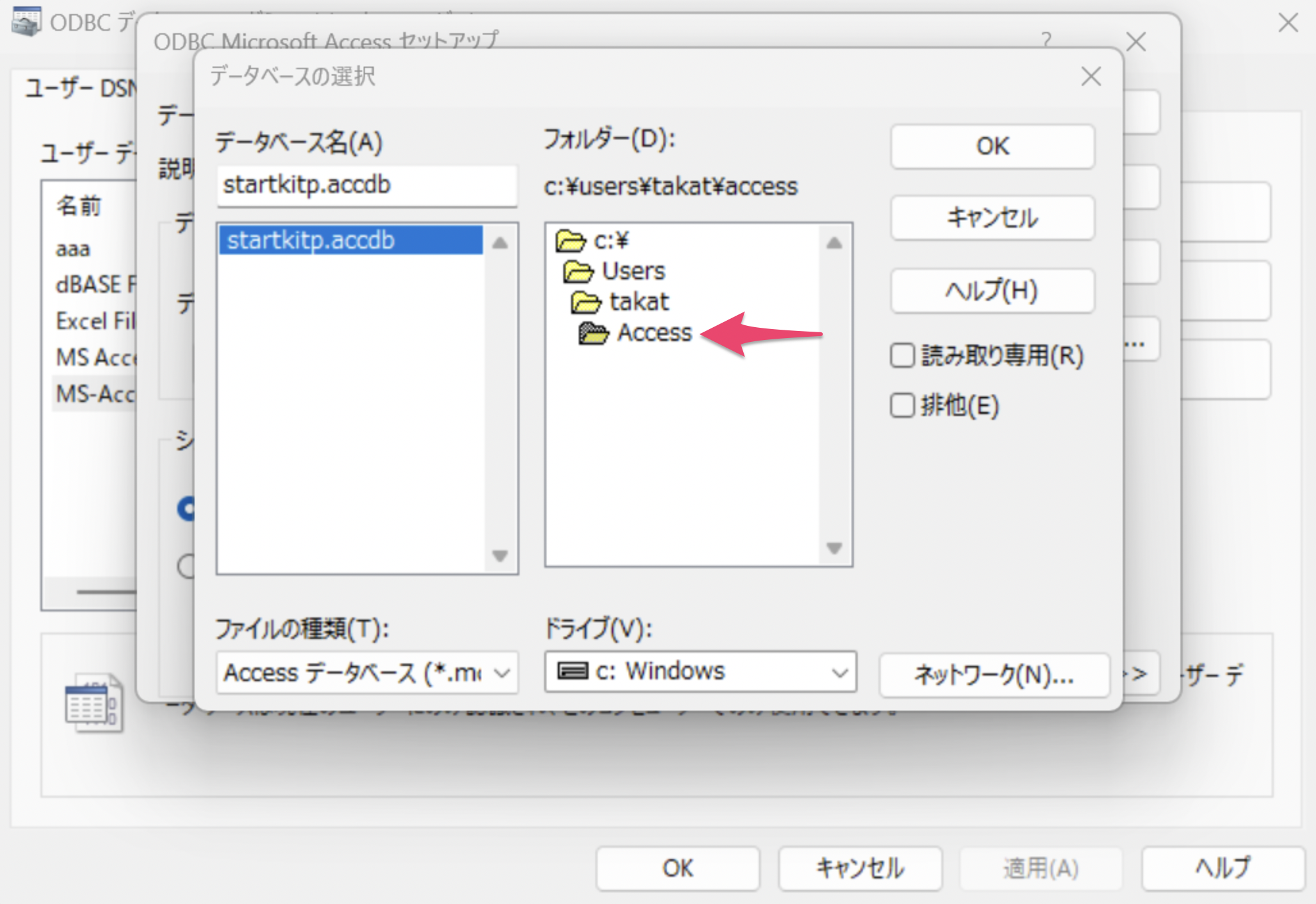This screenshot has height=904, width=1316.
Task: Select the MS-Access highlighted data source entry
Action: click(x=95, y=394)
